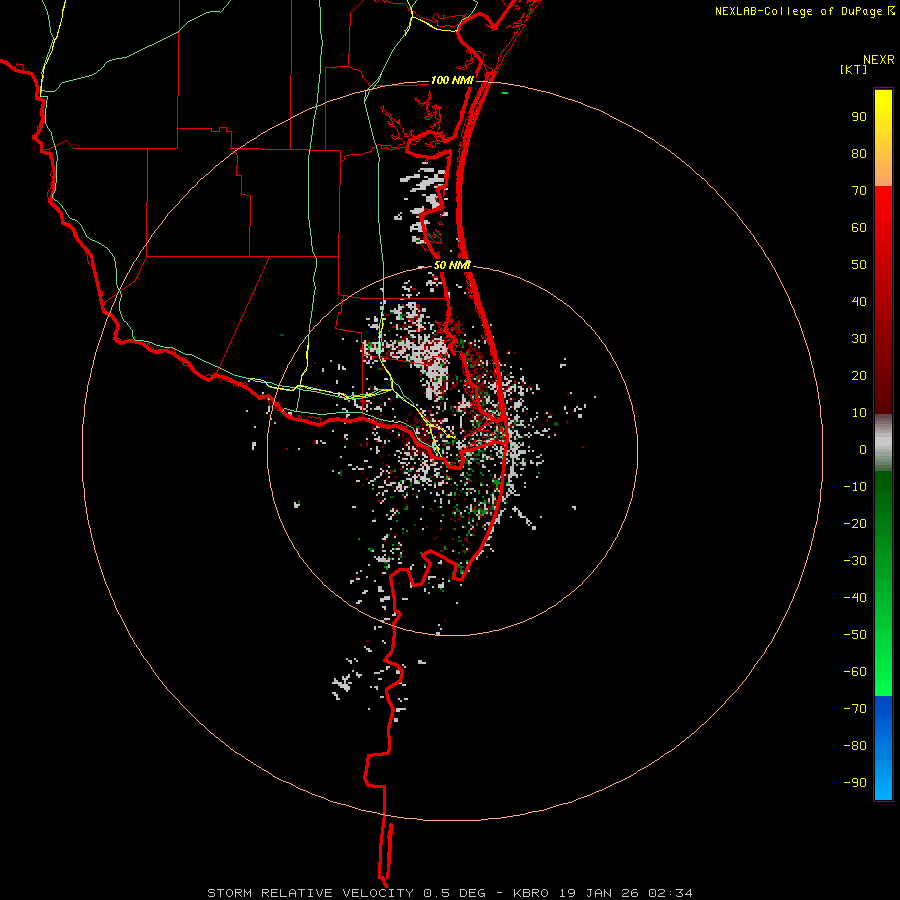Select the 70 value on velocity scale
The height and width of the screenshot is (900, 900).
(859, 191)
